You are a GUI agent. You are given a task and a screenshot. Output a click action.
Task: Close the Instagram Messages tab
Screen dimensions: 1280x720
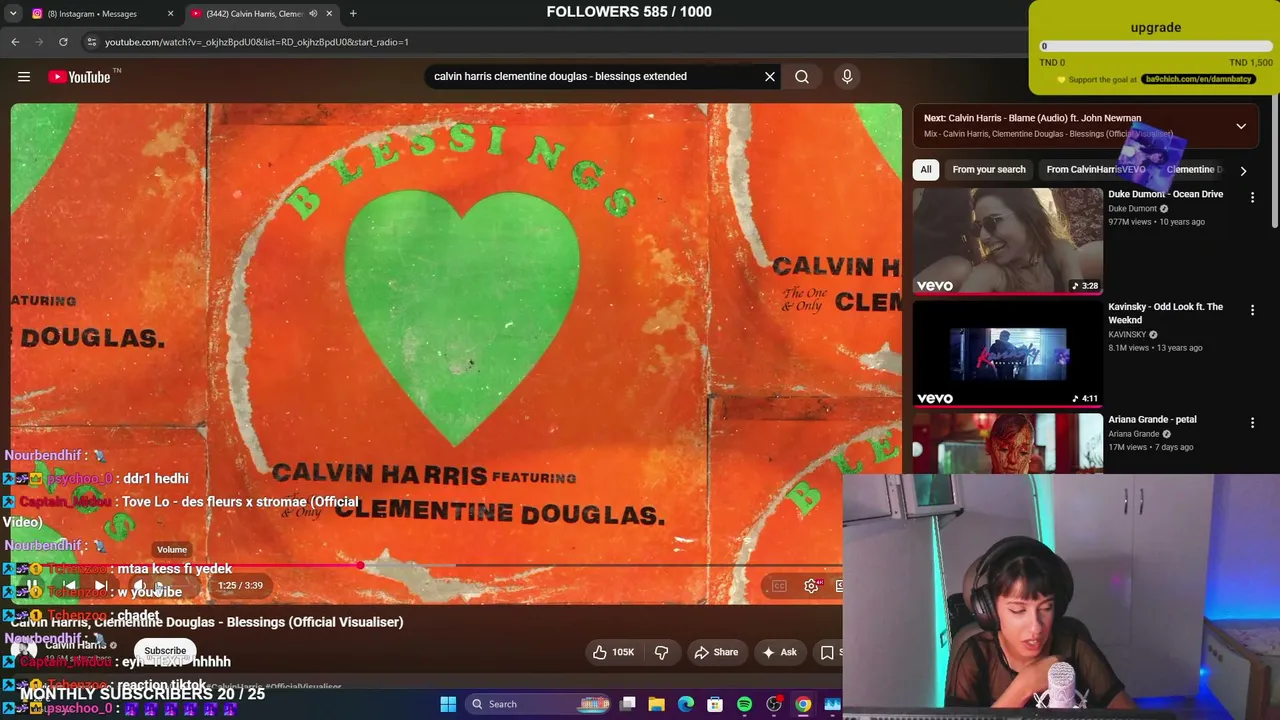(x=170, y=14)
